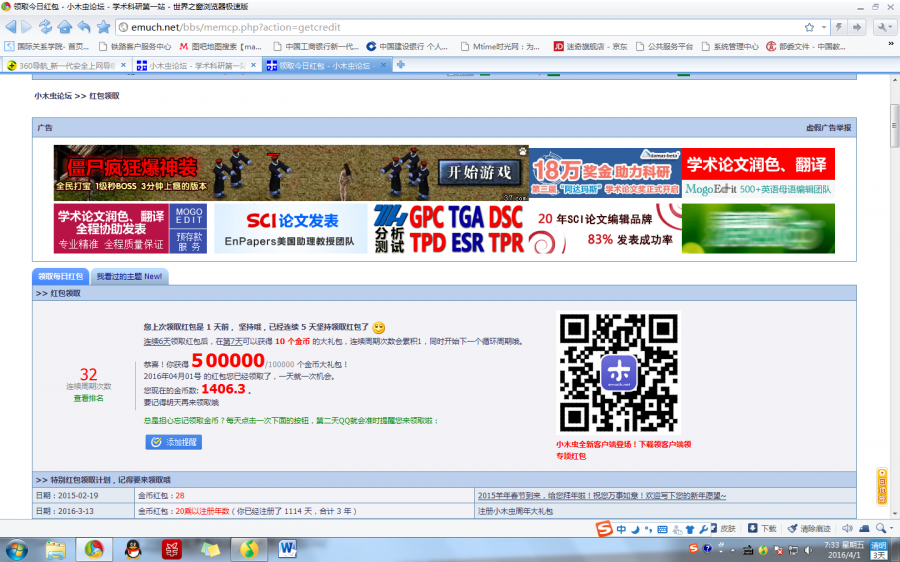Screen dimensions: 900x562
Task: Open Mtime时光网 bookmark
Action: [x=501, y=46]
